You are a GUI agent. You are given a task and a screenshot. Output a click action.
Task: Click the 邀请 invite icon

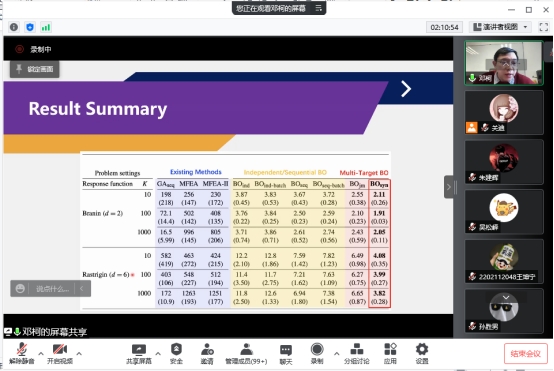point(207,353)
